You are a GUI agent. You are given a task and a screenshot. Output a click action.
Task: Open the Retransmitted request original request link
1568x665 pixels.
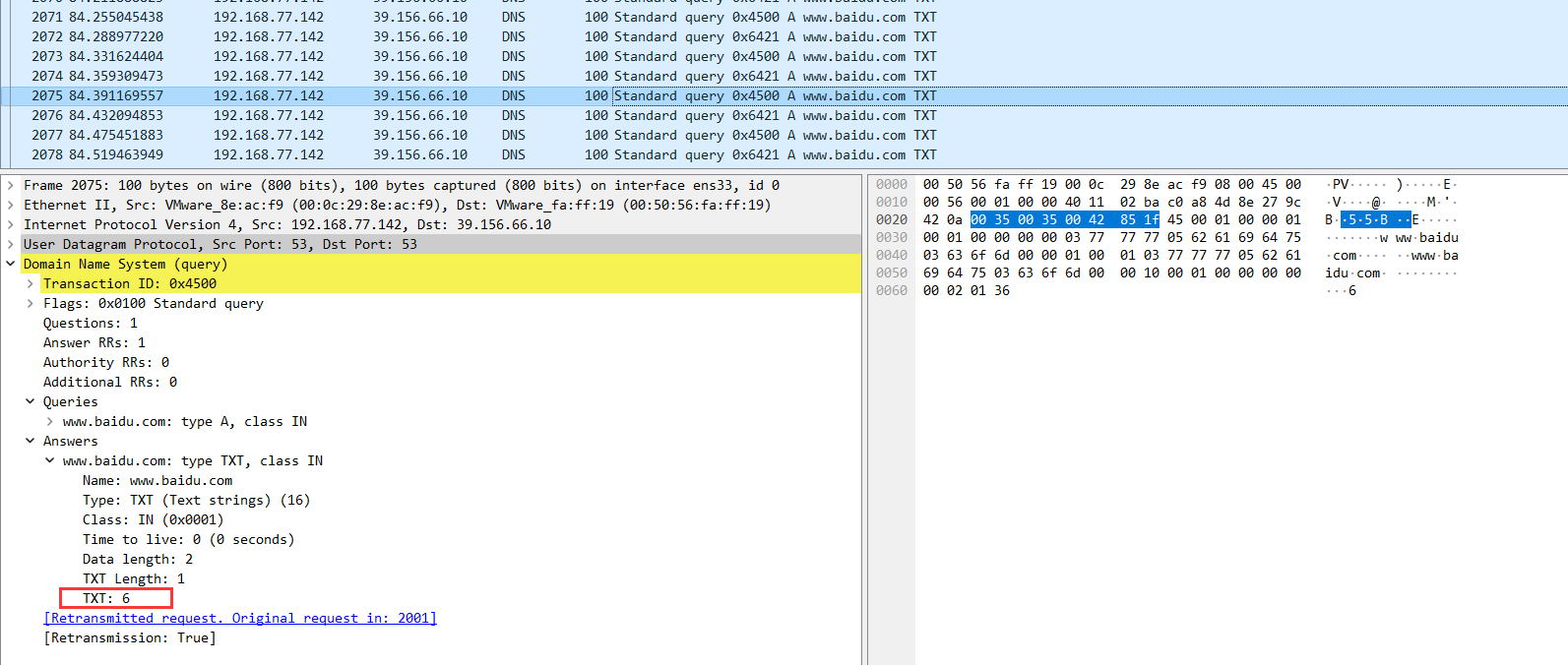pyautogui.click(x=240, y=618)
